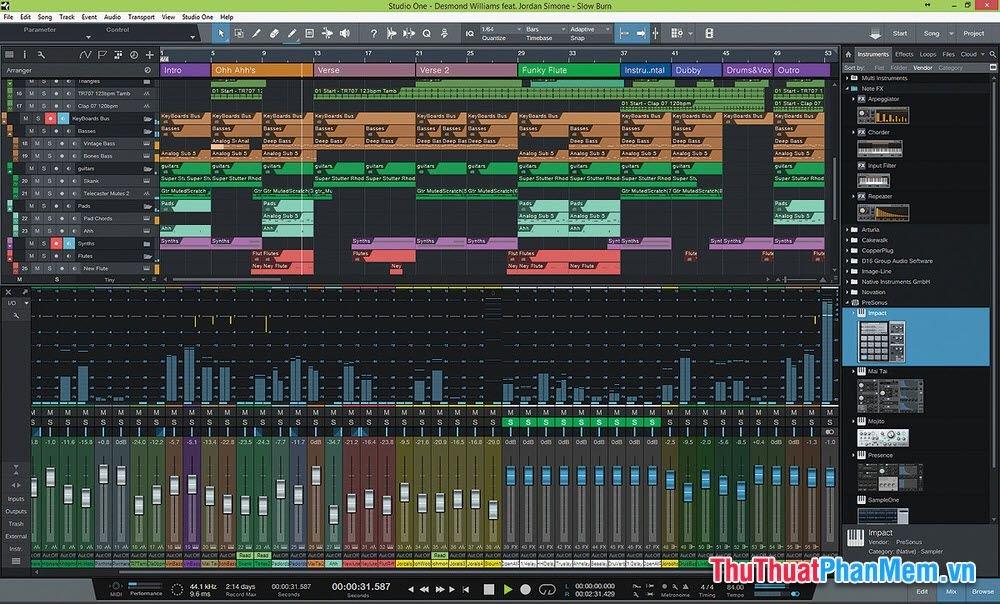Open the File menu
Image resolution: width=1000 pixels, height=604 pixels.
[x=8, y=17]
